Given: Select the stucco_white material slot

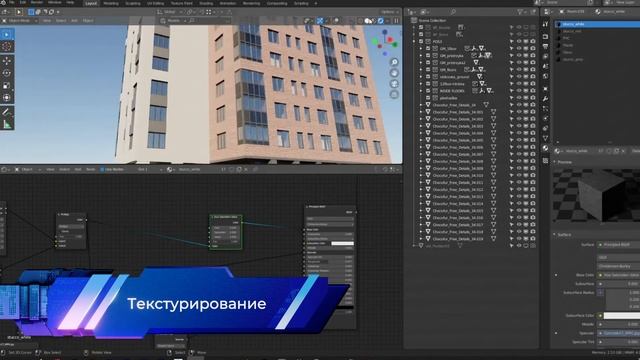Looking at the screenshot, I should click(x=597, y=24).
